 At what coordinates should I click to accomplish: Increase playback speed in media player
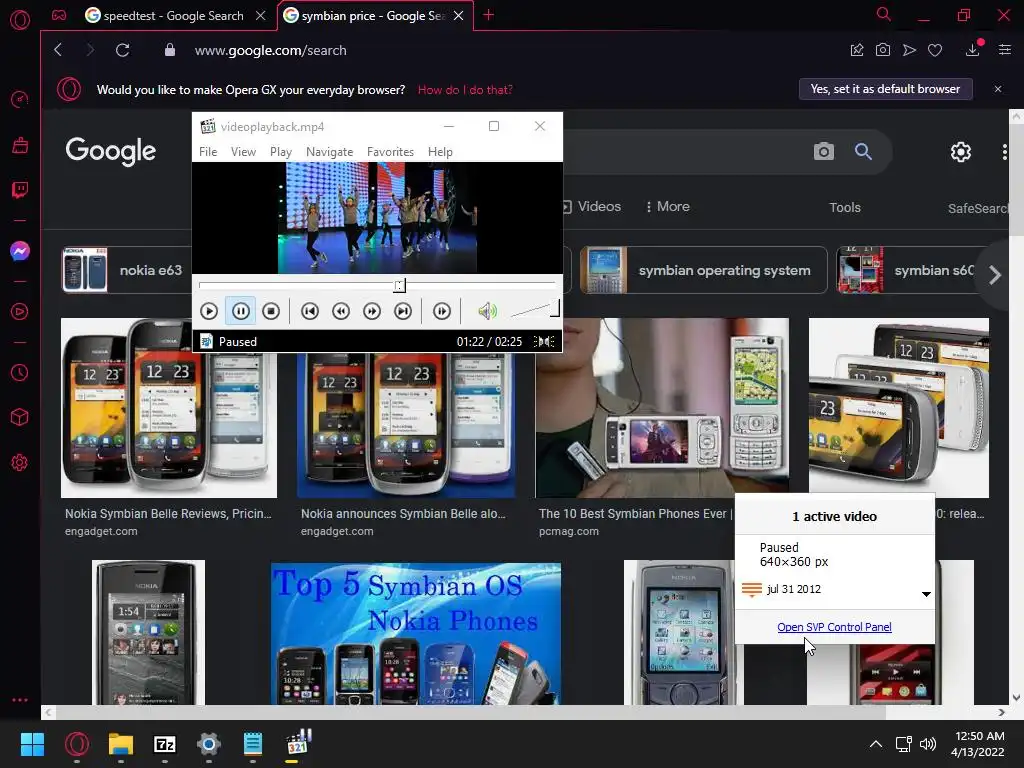click(372, 311)
